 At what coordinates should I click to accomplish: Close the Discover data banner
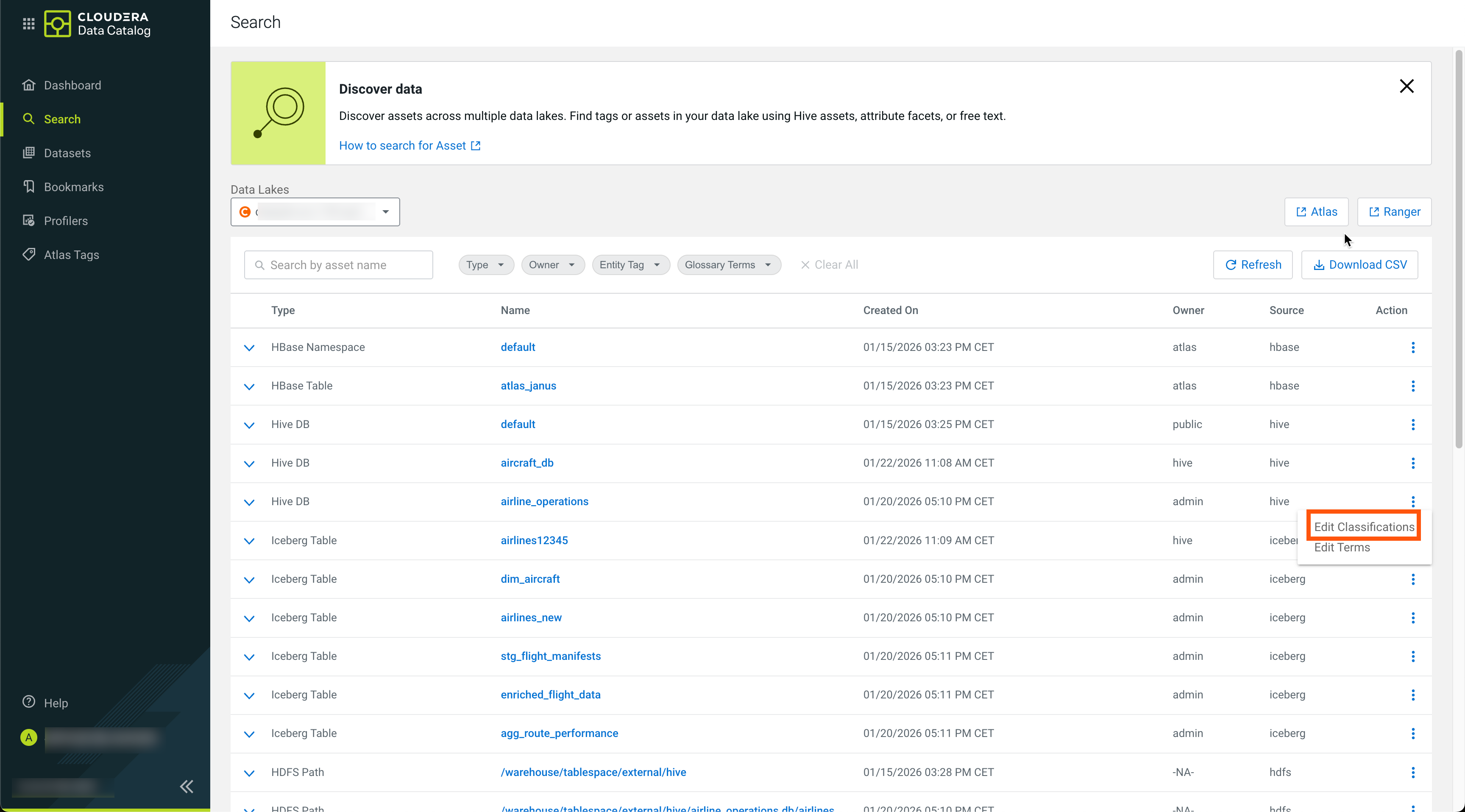tap(1407, 86)
